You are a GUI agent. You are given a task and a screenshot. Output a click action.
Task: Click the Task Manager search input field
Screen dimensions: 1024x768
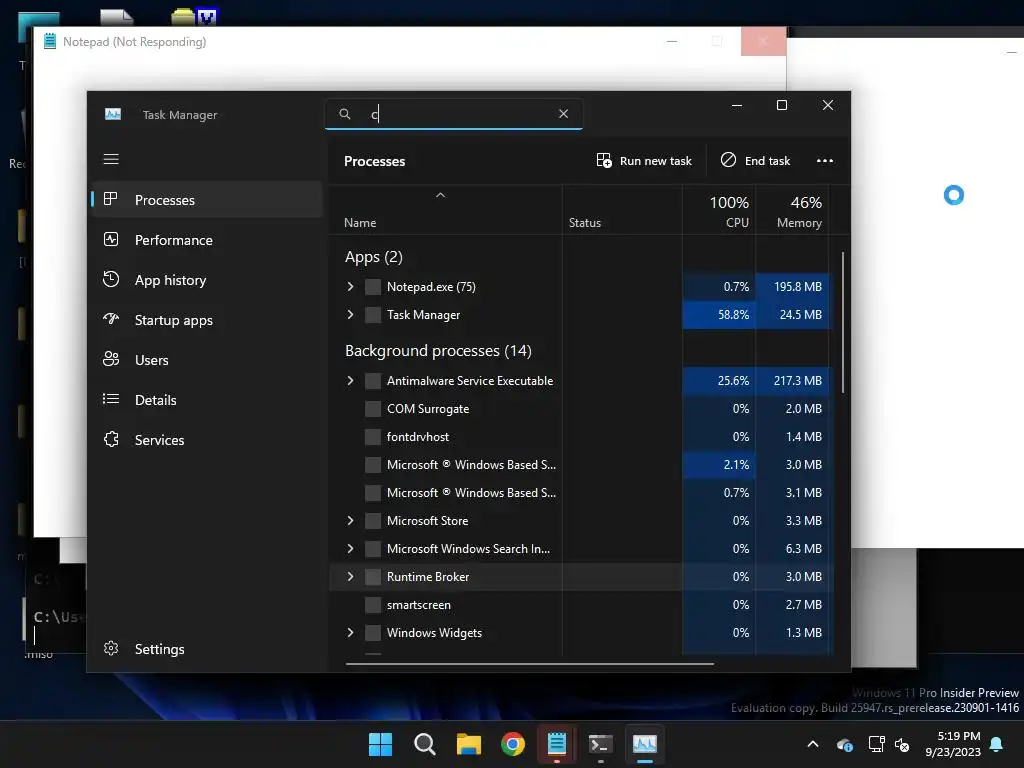pyautogui.click(x=454, y=114)
